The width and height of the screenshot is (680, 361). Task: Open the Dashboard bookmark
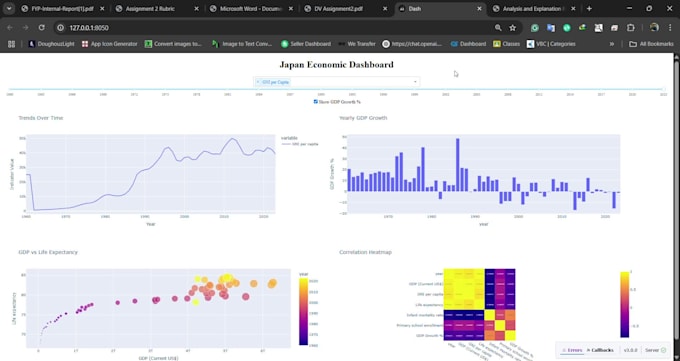pyautogui.click(x=468, y=44)
